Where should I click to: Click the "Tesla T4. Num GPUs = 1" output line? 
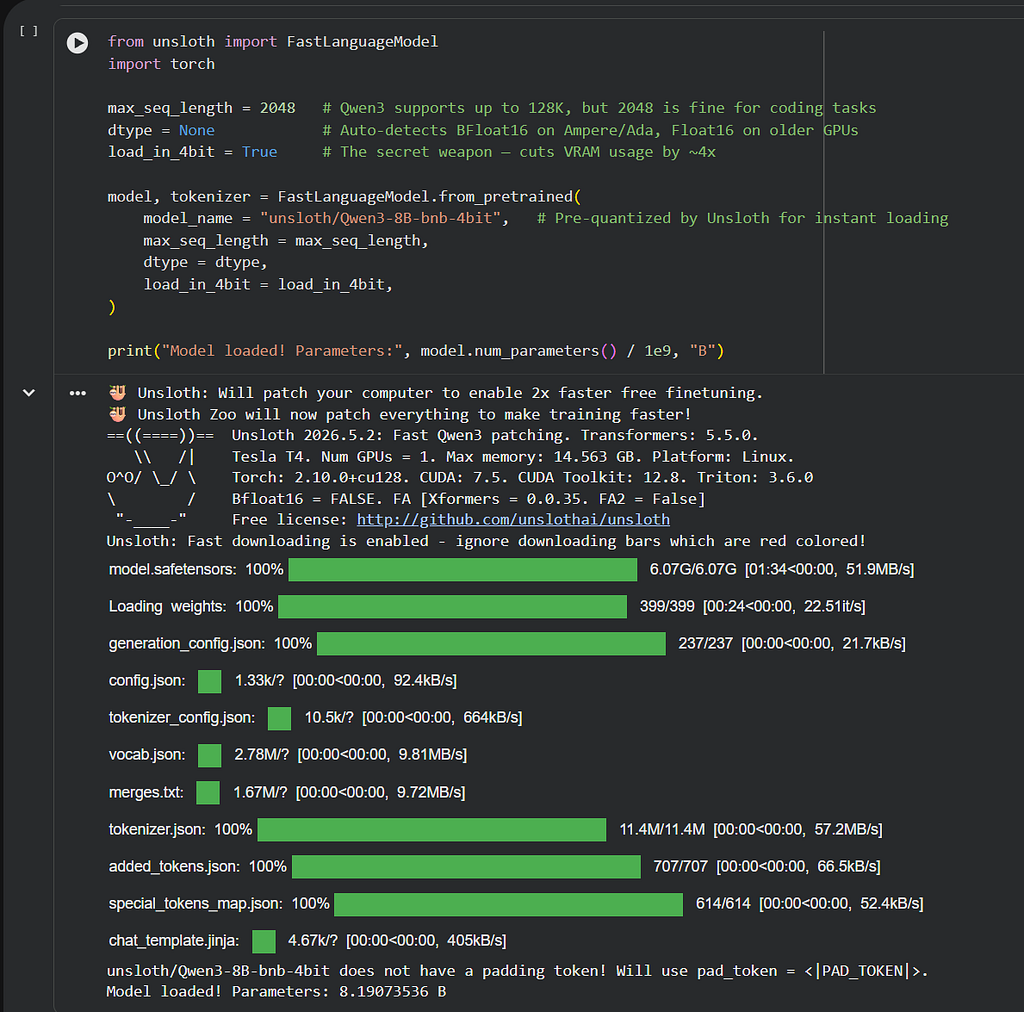pyautogui.click(x=513, y=456)
